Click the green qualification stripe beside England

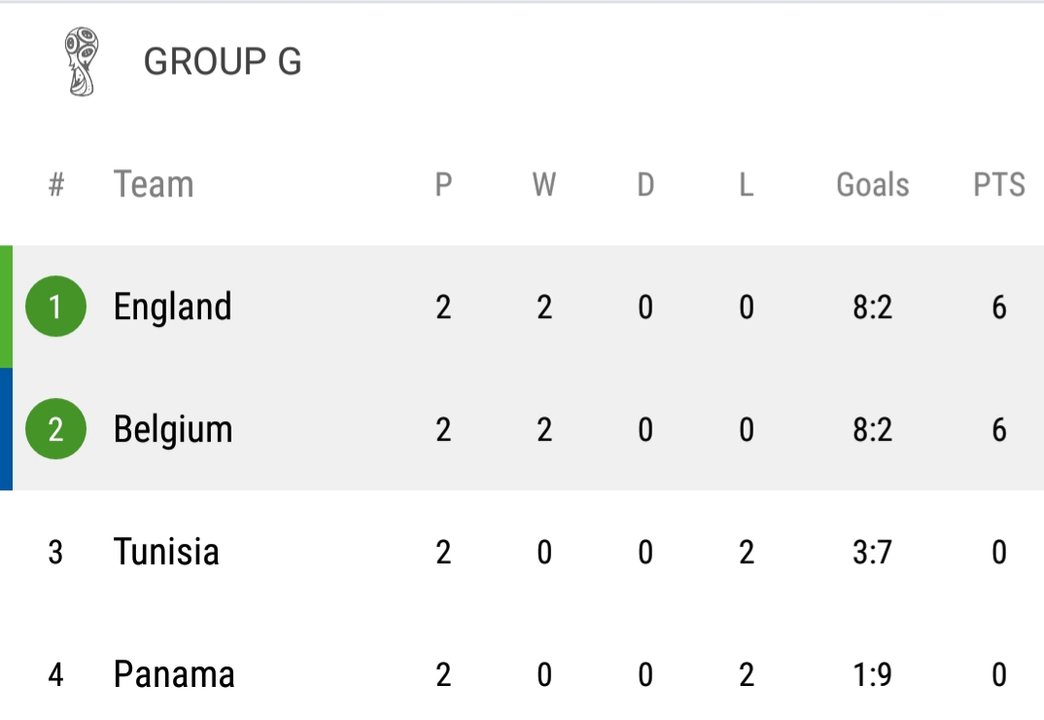pos(6,306)
